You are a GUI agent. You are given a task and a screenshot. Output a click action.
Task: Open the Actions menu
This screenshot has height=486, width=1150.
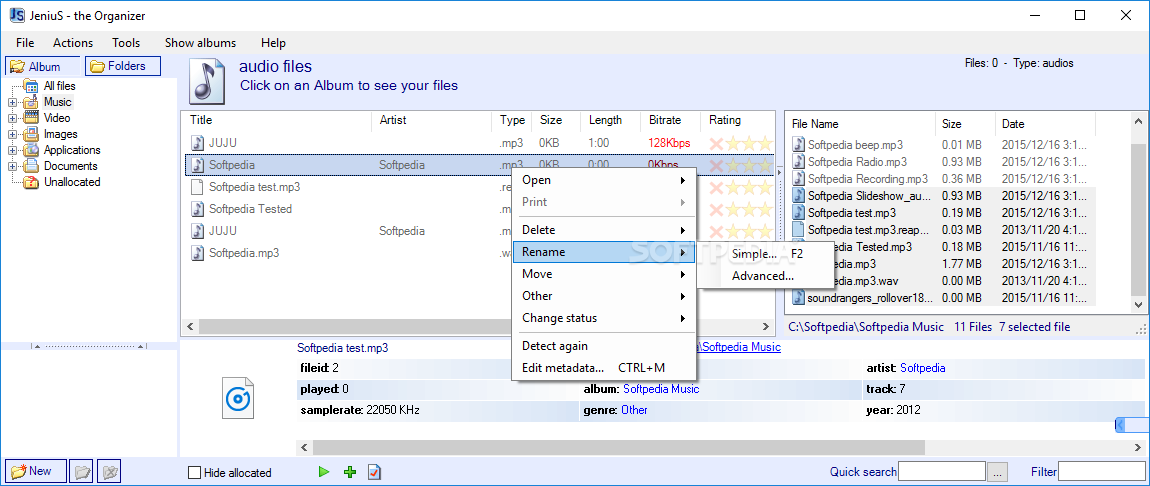click(x=73, y=43)
